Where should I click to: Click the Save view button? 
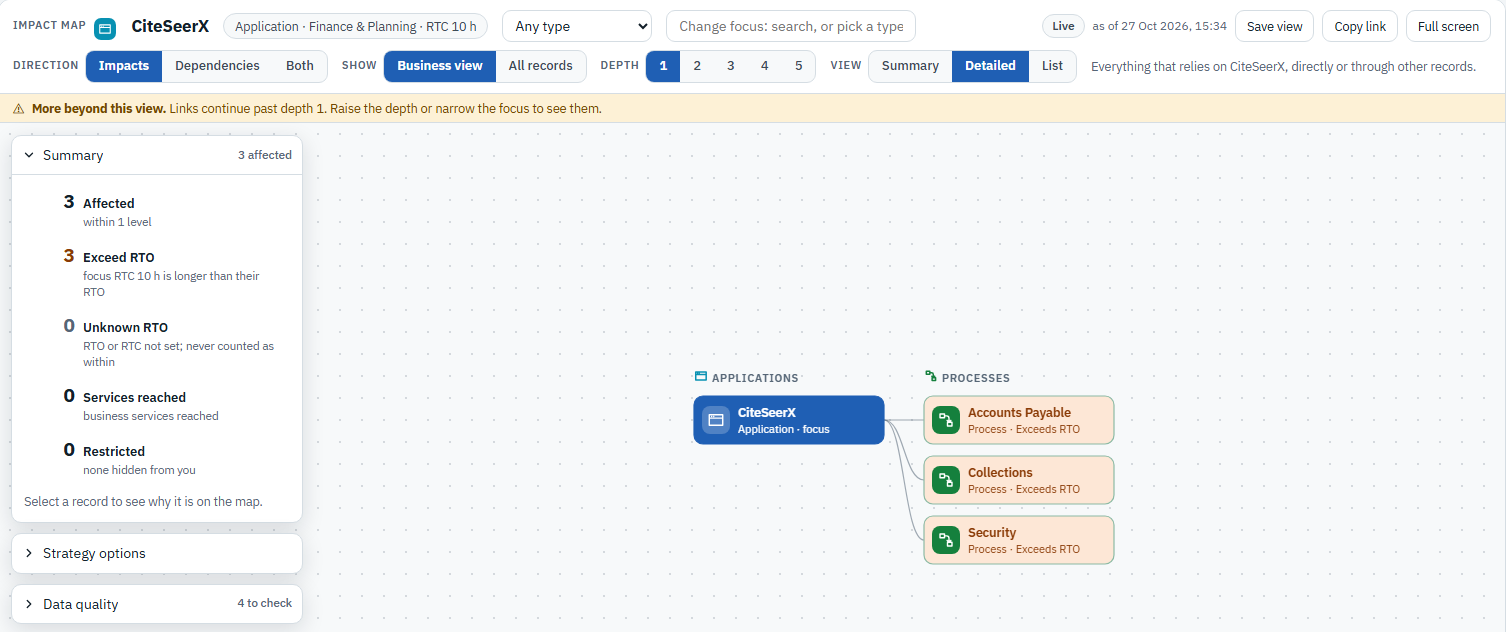click(x=1275, y=26)
